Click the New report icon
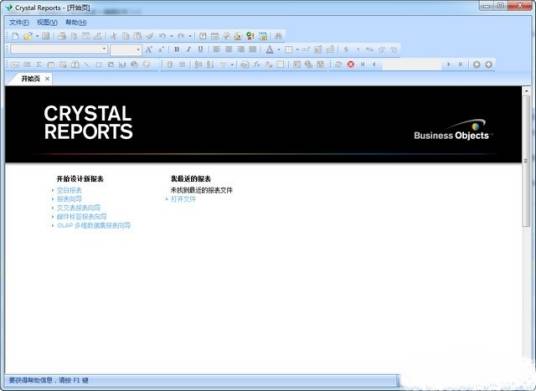Viewport: 536px width, 391px height. coord(15,36)
